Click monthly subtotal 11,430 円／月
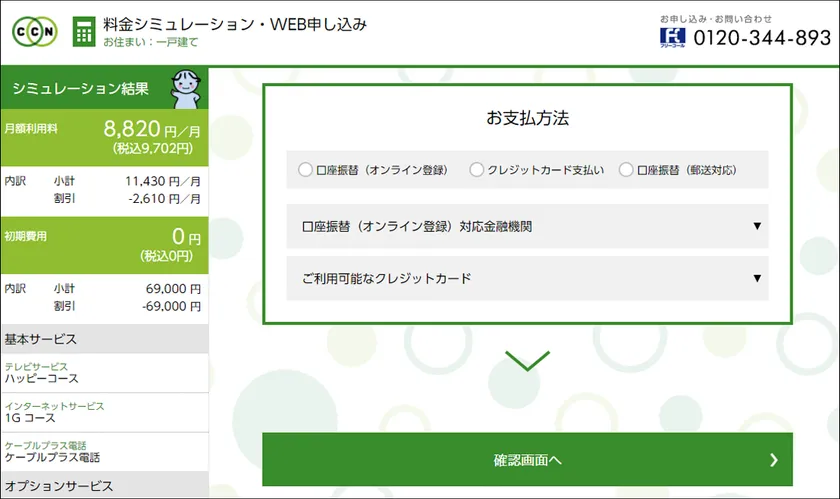Screen dimensions: 840x499 point(163,181)
